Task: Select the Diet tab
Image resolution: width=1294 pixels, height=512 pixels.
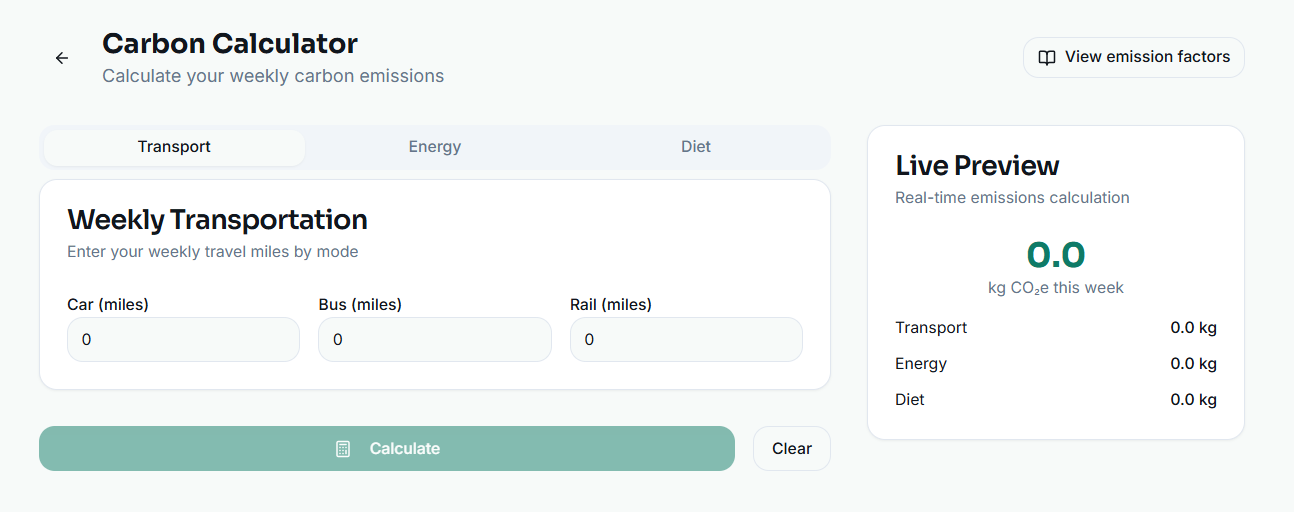Action: pos(696,147)
